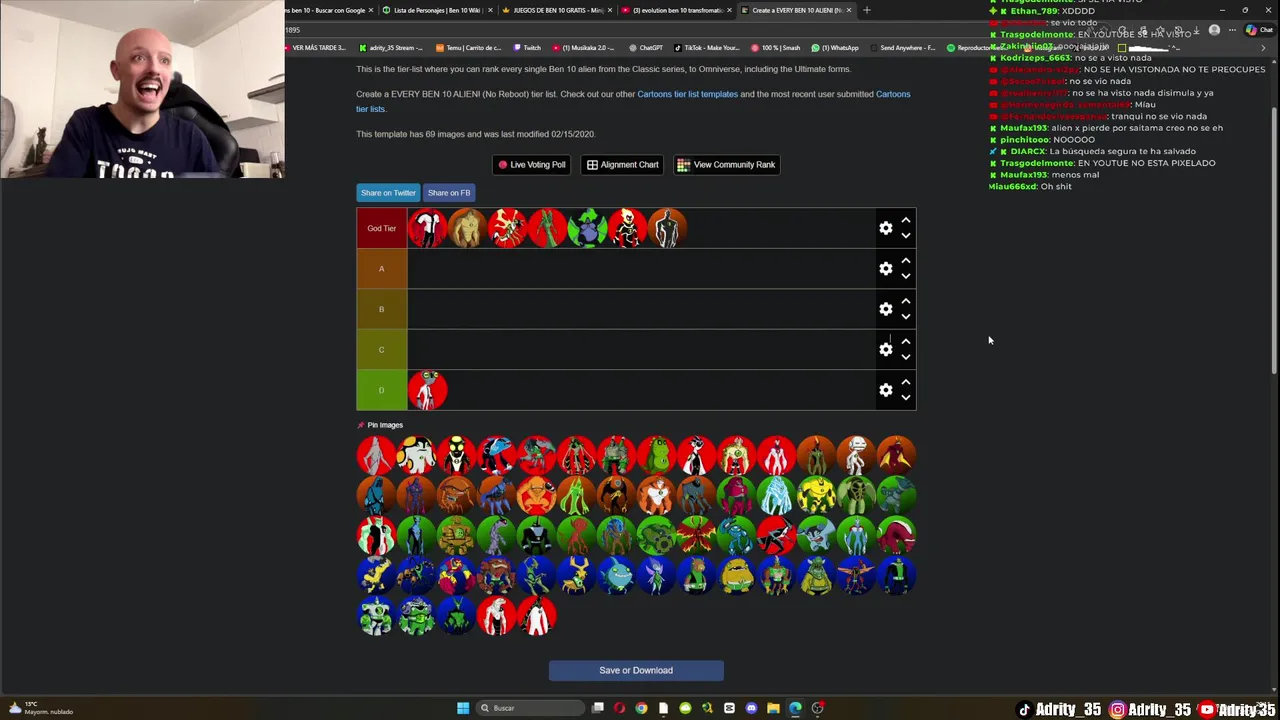
Task: Open Microsoft Edge from taskbar
Action: click(x=795, y=708)
